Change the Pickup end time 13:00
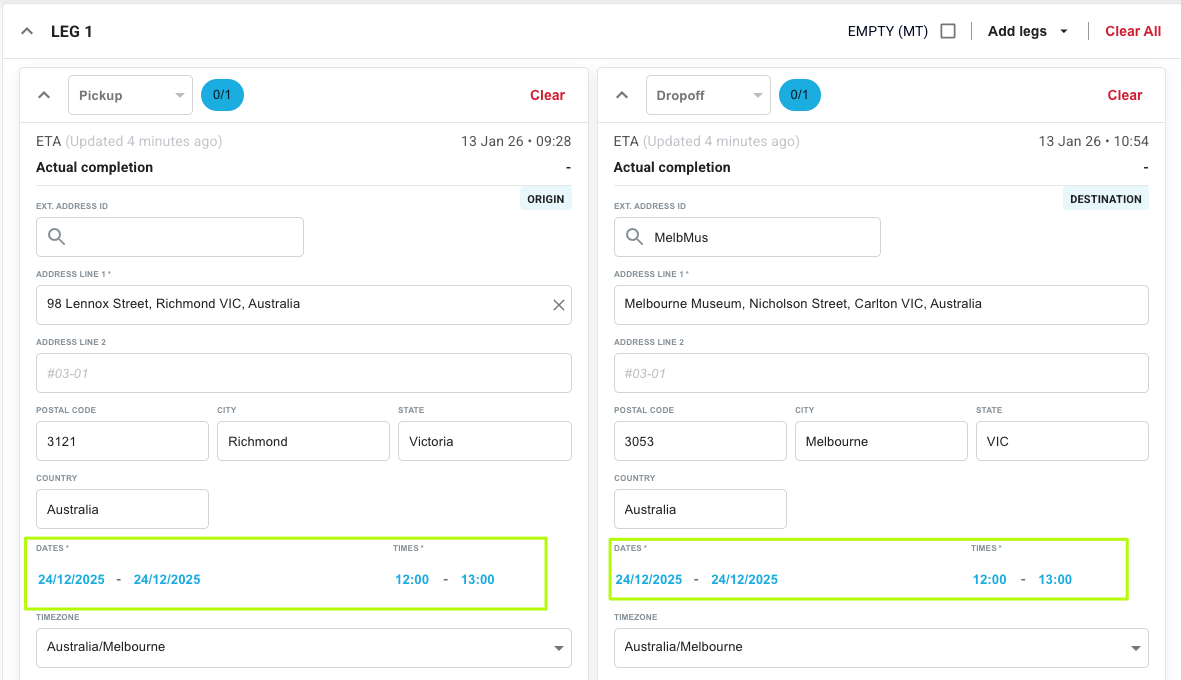Viewport: 1181px width, 680px height. tap(477, 580)
